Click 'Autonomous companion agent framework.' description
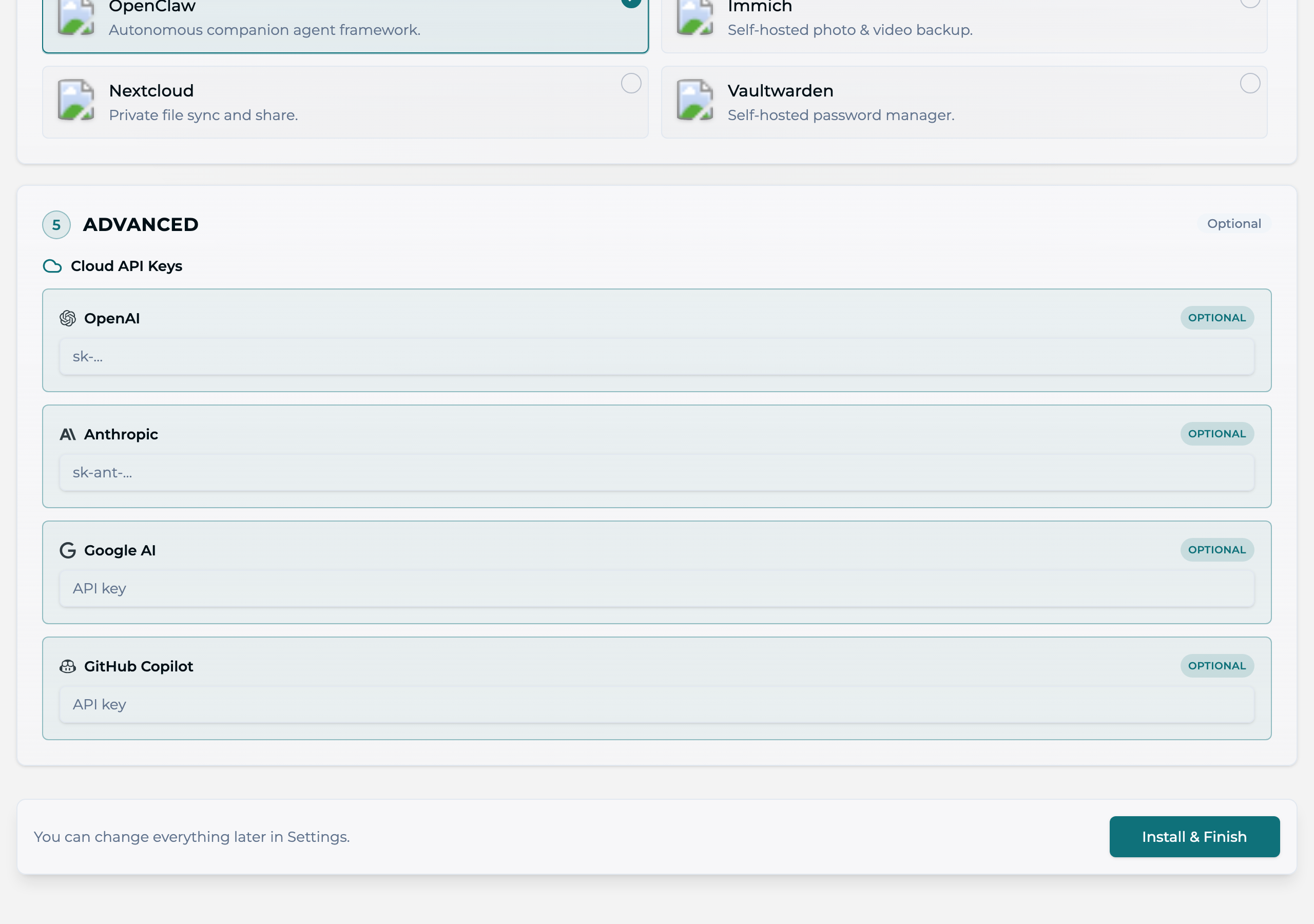The image size is (1314, 924). (x=265, y=30)
